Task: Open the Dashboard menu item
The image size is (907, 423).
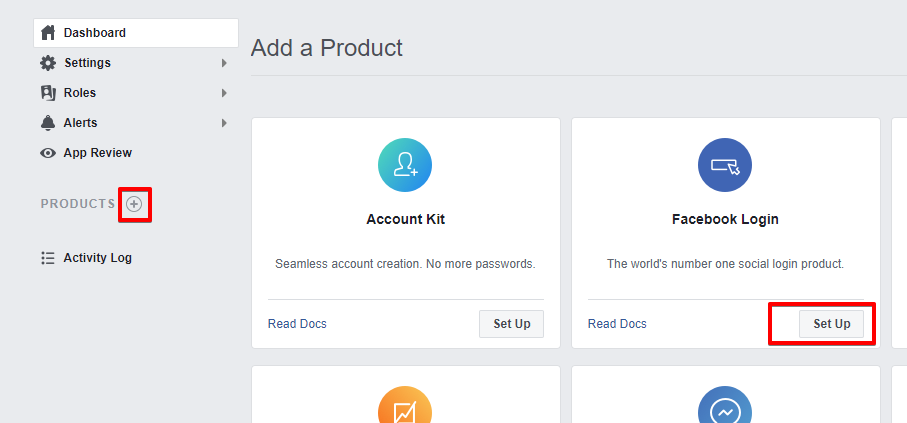Action: point(136,33)
